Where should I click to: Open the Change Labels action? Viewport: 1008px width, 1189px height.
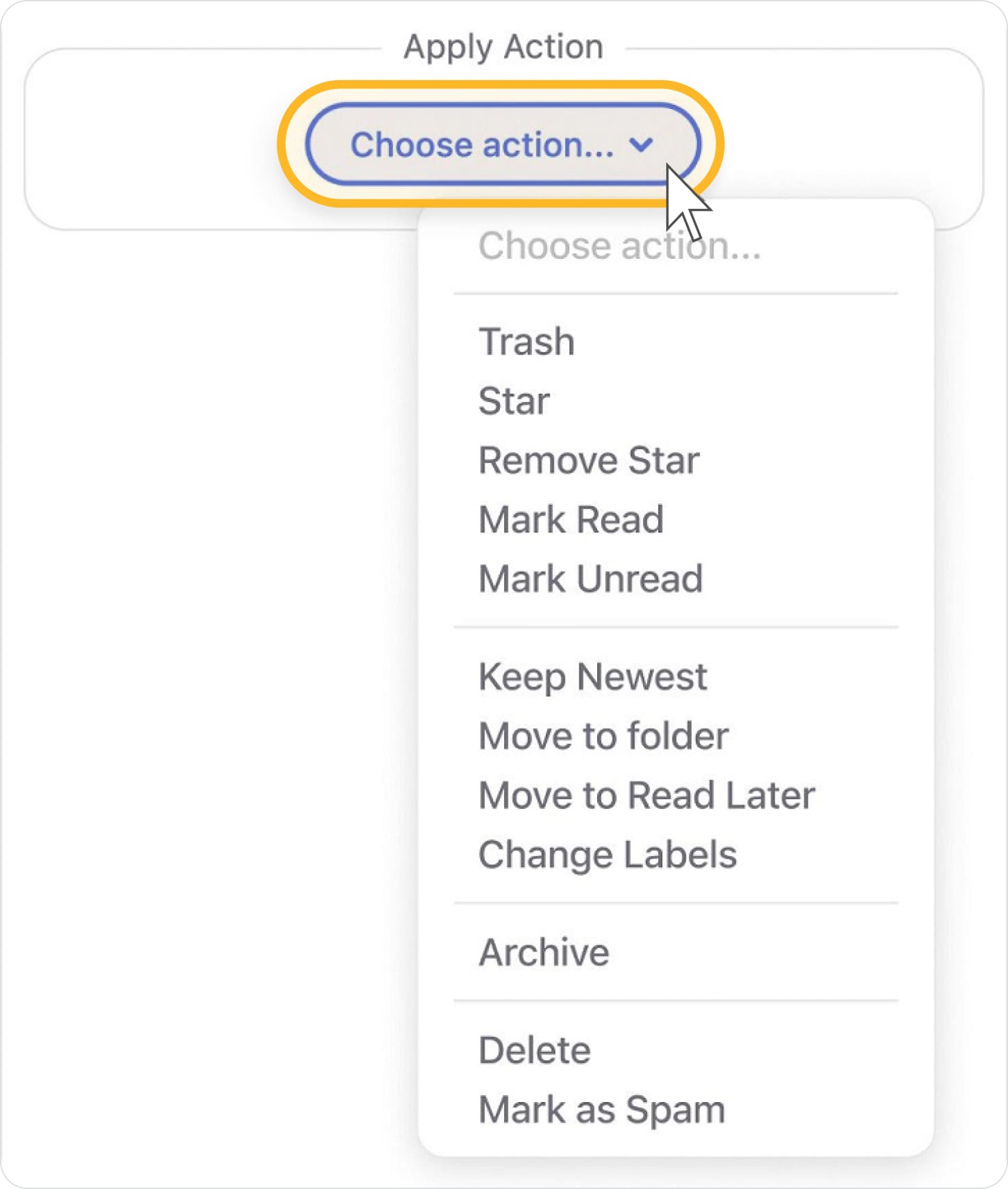607,855
